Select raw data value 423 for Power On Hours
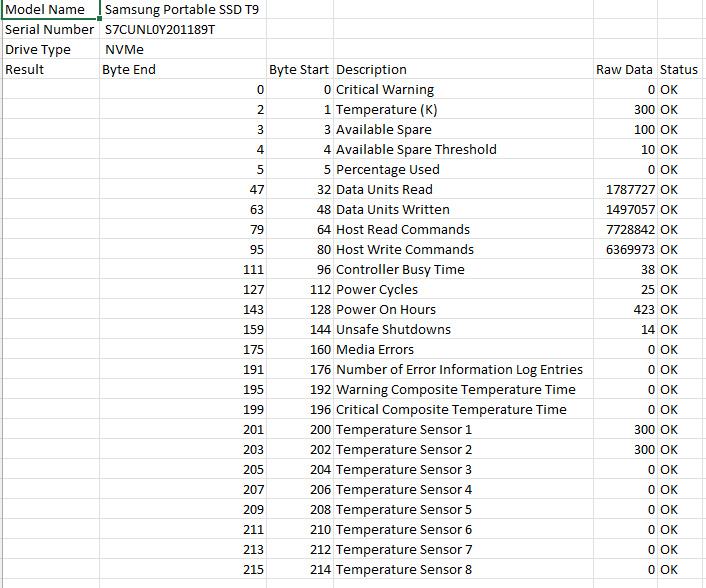This screenshot has height=588, width=706. click(x=625, y=309)
